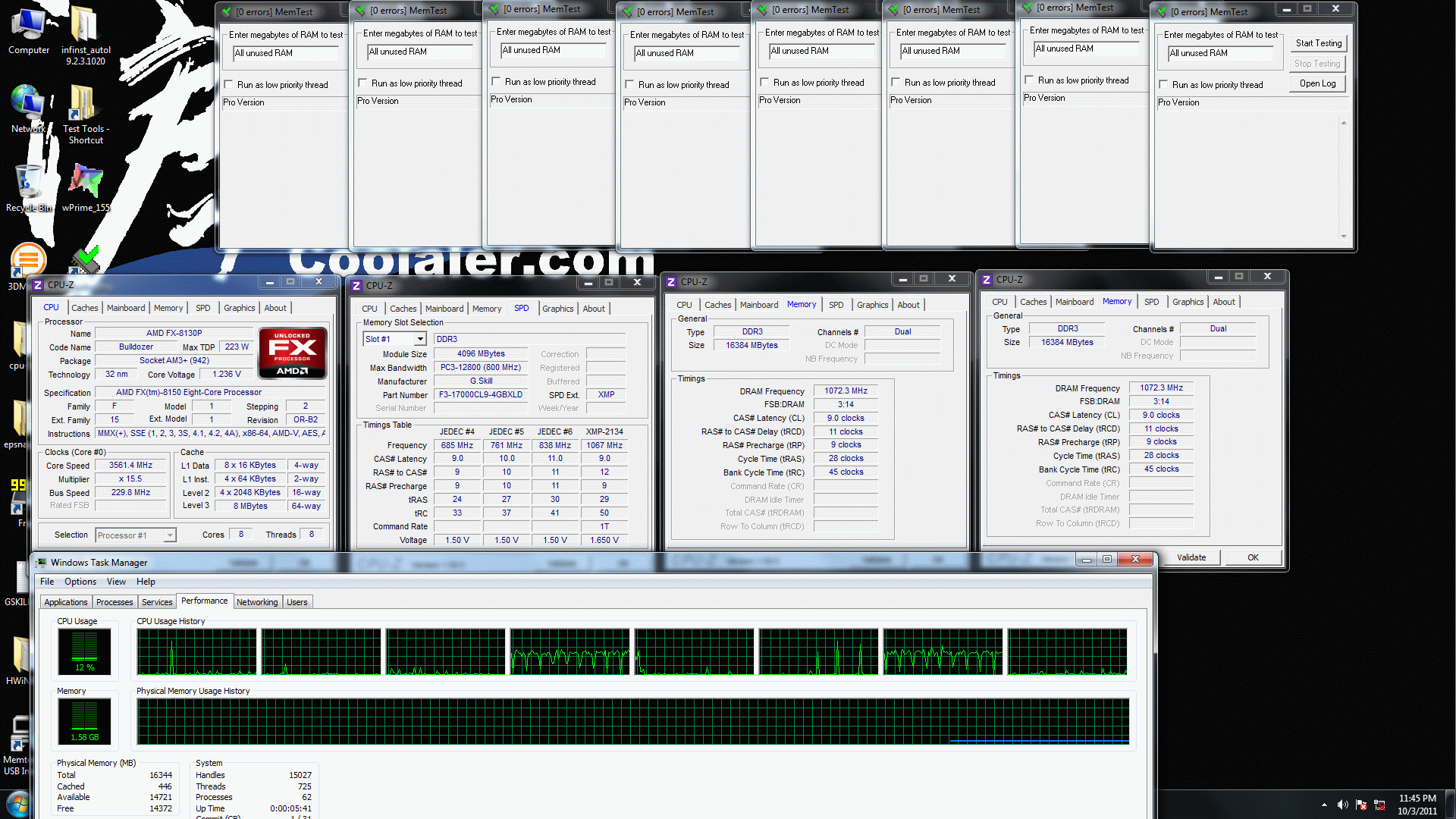Enable low priority thread in the third MemTest window
1456x819 pixels.
(496, 82)
